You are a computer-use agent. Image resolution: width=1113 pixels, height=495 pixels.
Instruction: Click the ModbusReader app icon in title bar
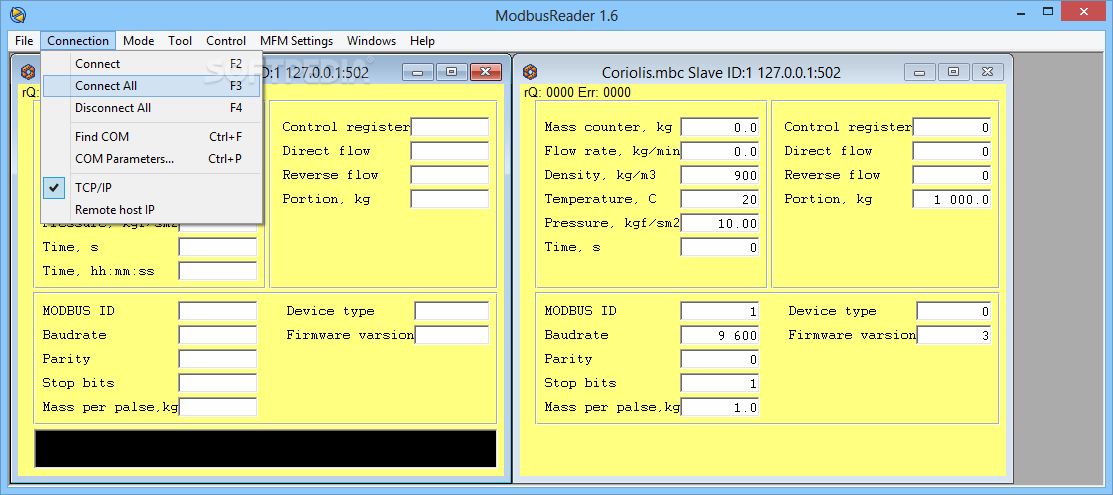coord(18,13)
